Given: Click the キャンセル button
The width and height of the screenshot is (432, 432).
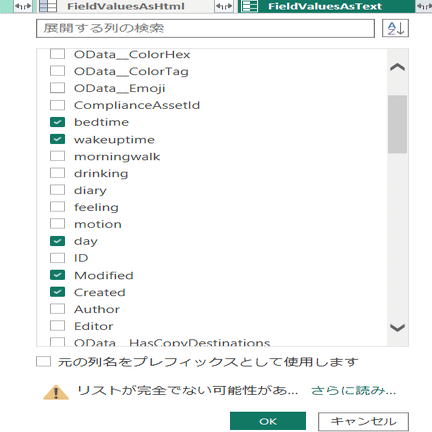Looking at the screenshot, I should tap(363, 421).
